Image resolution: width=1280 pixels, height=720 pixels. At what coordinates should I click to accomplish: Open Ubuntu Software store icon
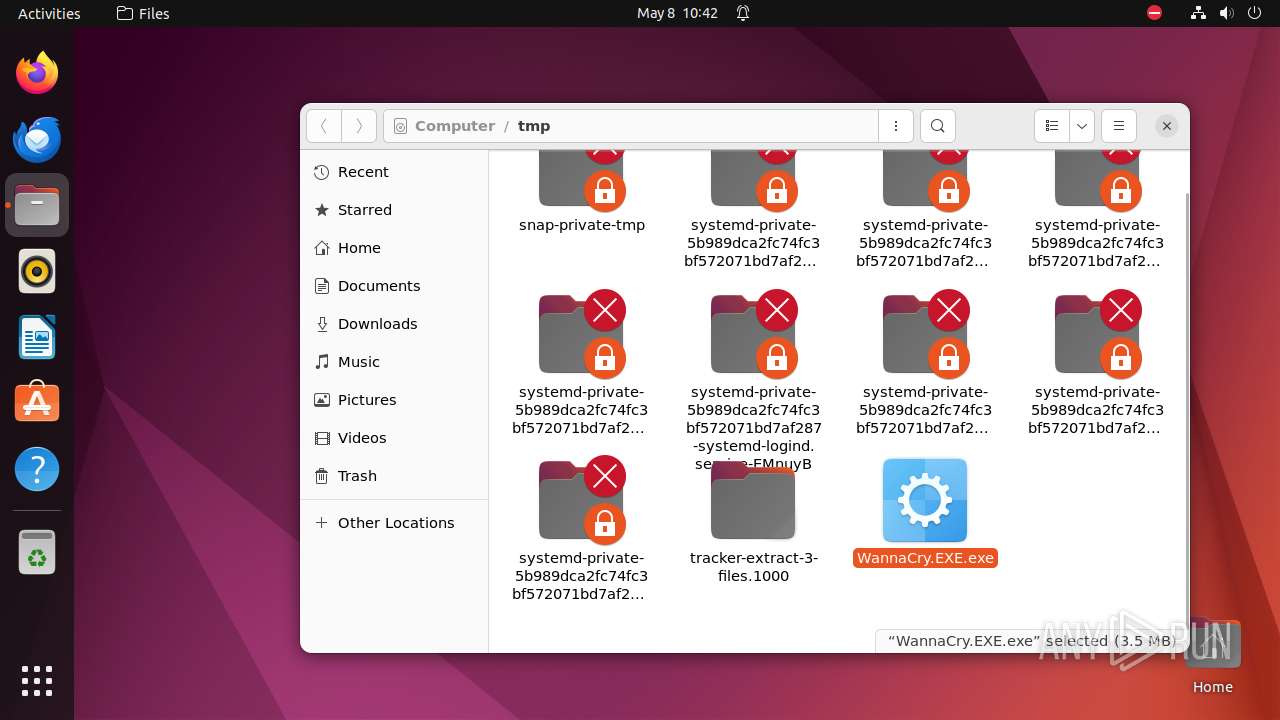coord(37,403)
